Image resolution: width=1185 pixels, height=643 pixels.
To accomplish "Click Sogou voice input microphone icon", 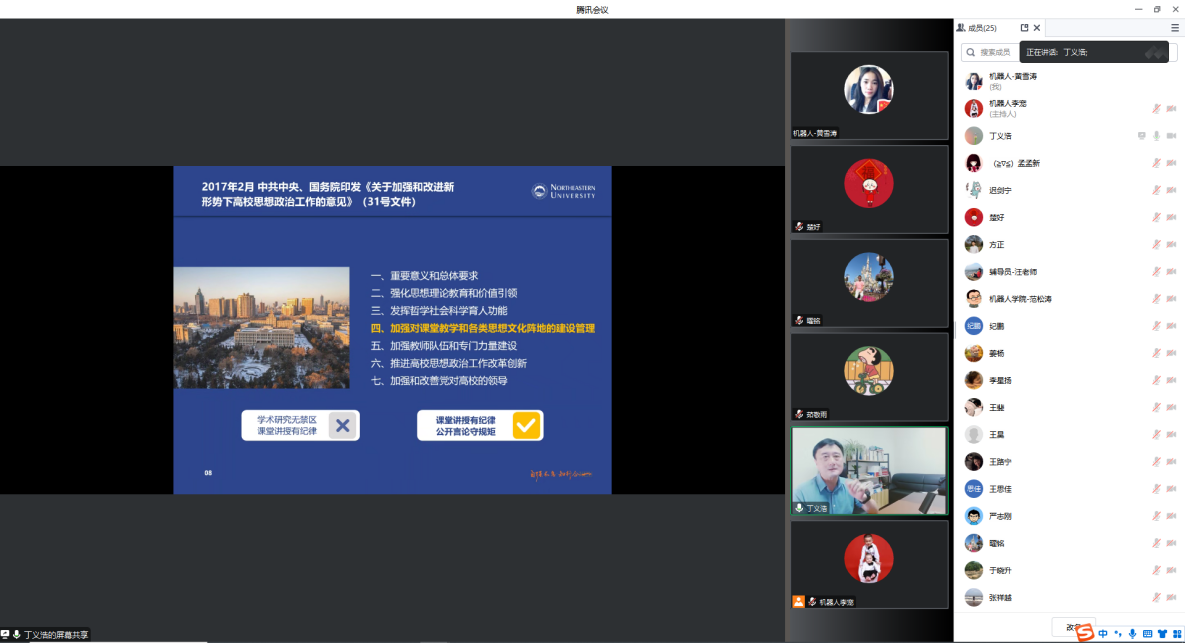I will pos(1132,633).
